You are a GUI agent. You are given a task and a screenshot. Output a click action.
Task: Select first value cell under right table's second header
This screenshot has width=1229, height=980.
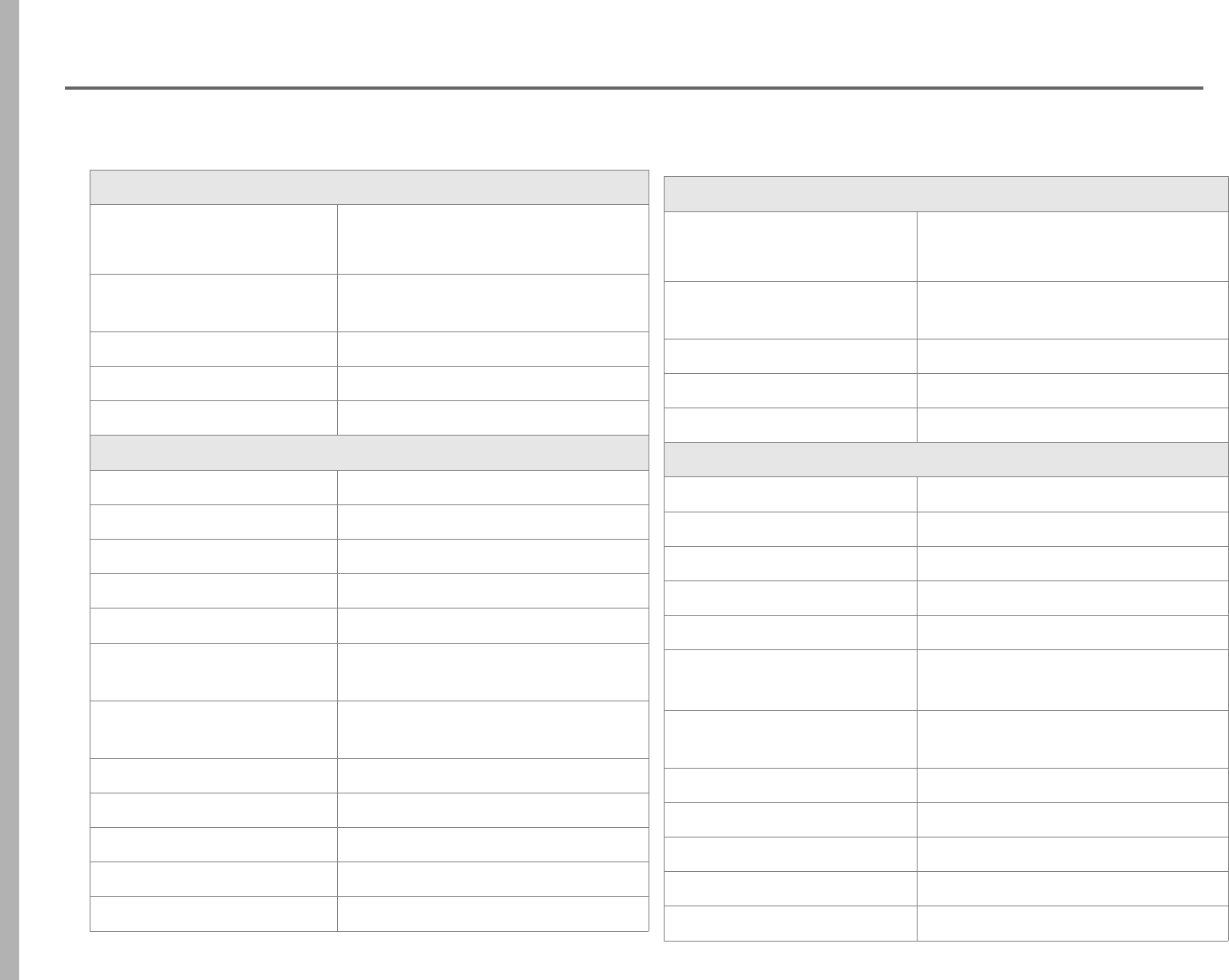(x=1073, y=494)
